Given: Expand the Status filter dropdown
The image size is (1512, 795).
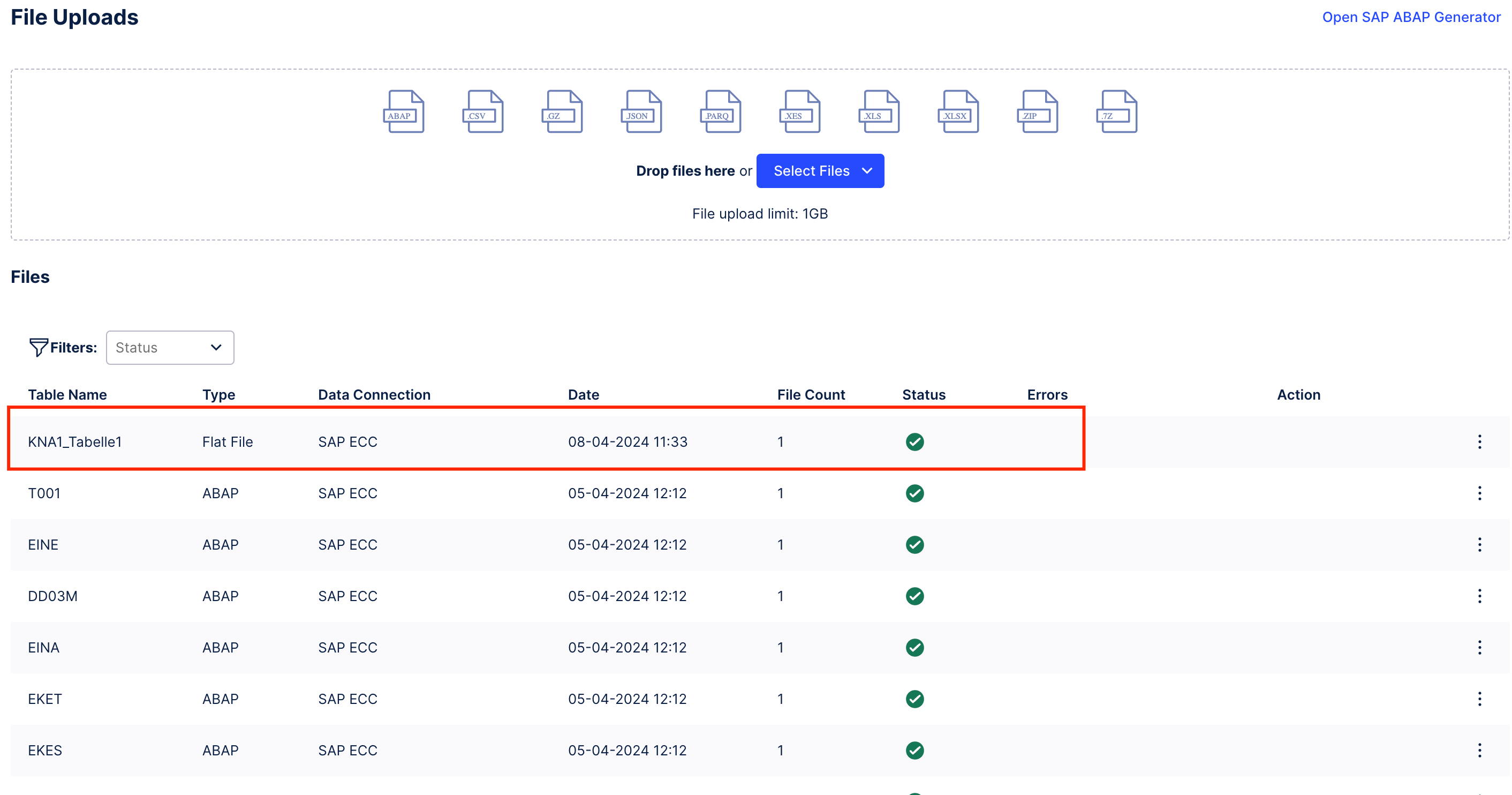Looking at the screenshot, I should pos(170,348).
